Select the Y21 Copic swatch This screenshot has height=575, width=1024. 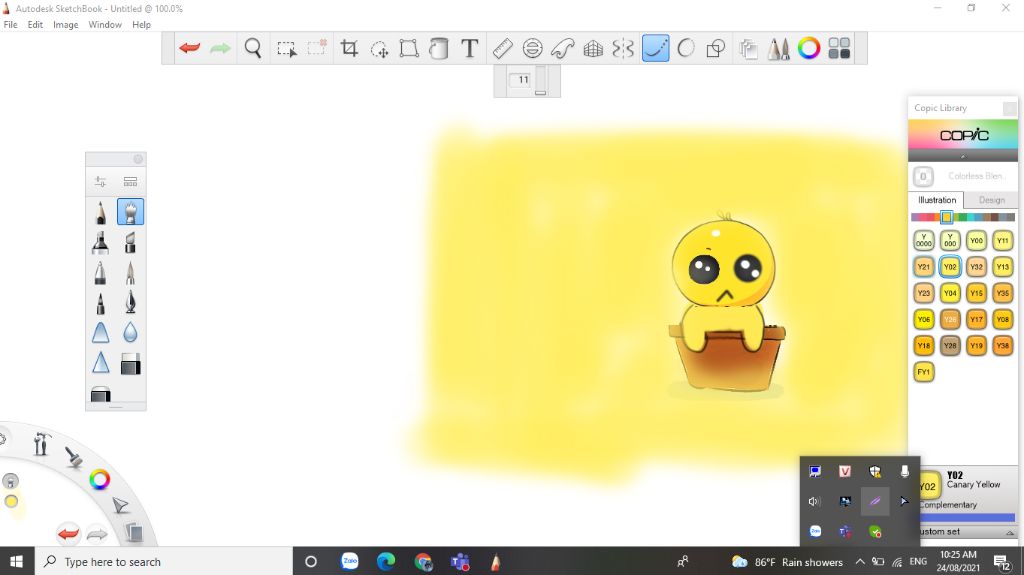pyautogui.click(x=923, y=267)
